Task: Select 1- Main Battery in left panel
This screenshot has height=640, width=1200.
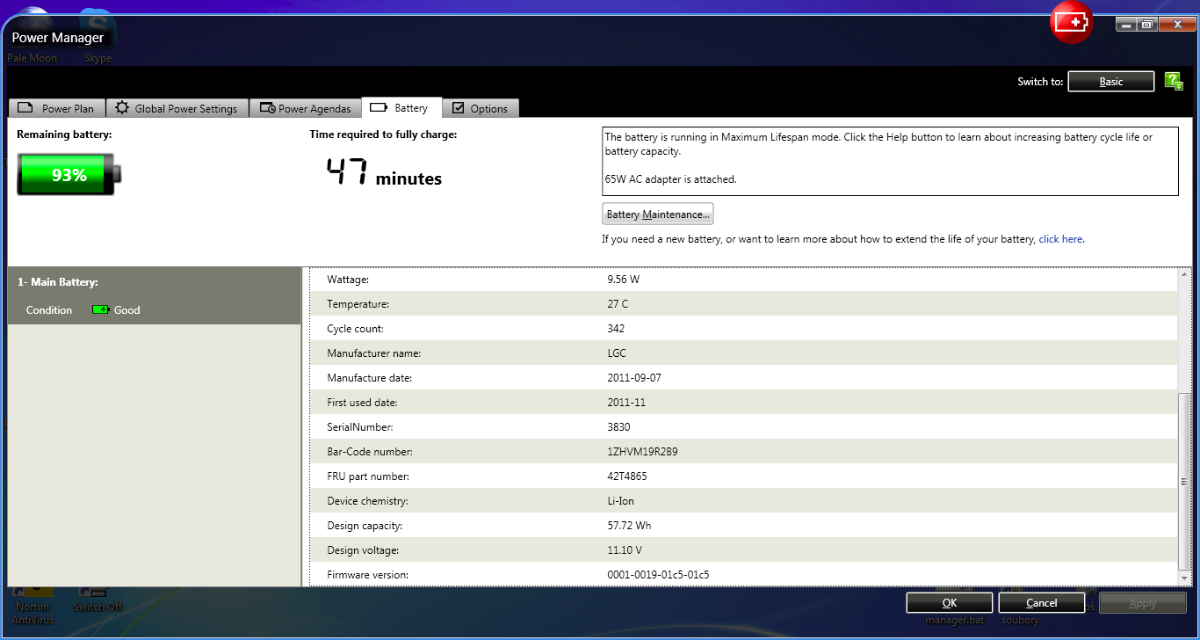Action: click(58, 283)
